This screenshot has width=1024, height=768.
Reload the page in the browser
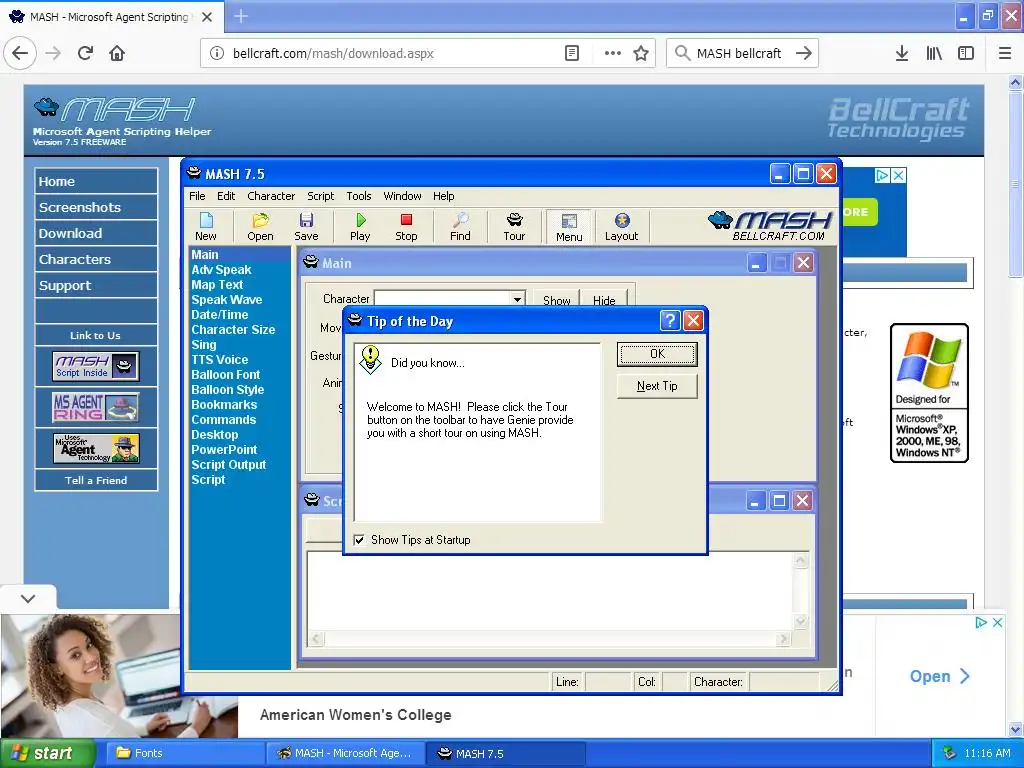tap(86, 53)
